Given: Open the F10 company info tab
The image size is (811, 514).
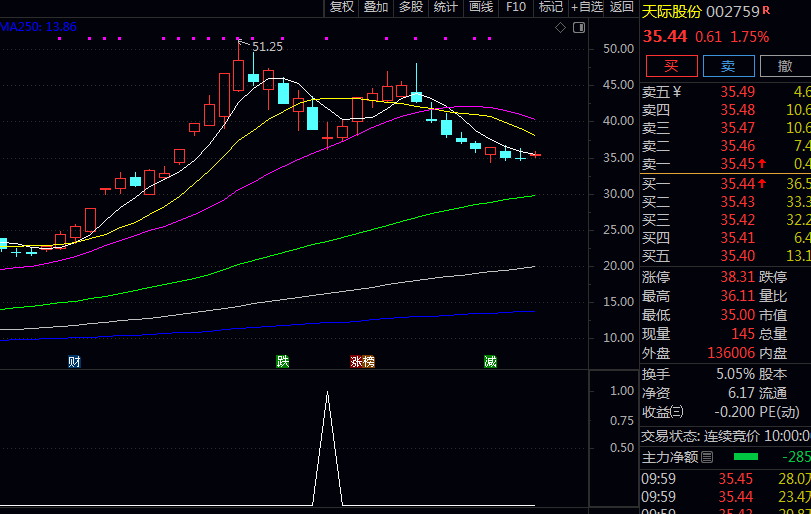Looking at the screenshot, I should [516, 7].
